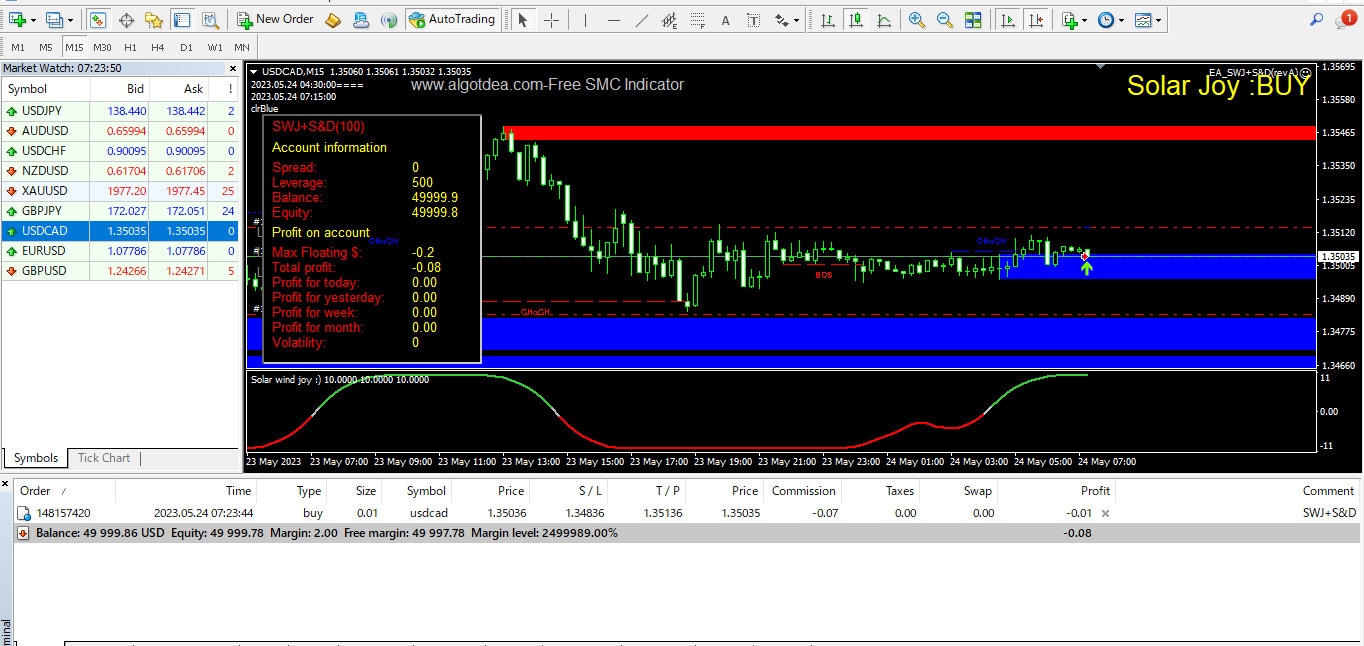Image resolution: width=1364 pixels, height=646 pixels.
Task: Open a new chart window
Action: tap(17, 19)
